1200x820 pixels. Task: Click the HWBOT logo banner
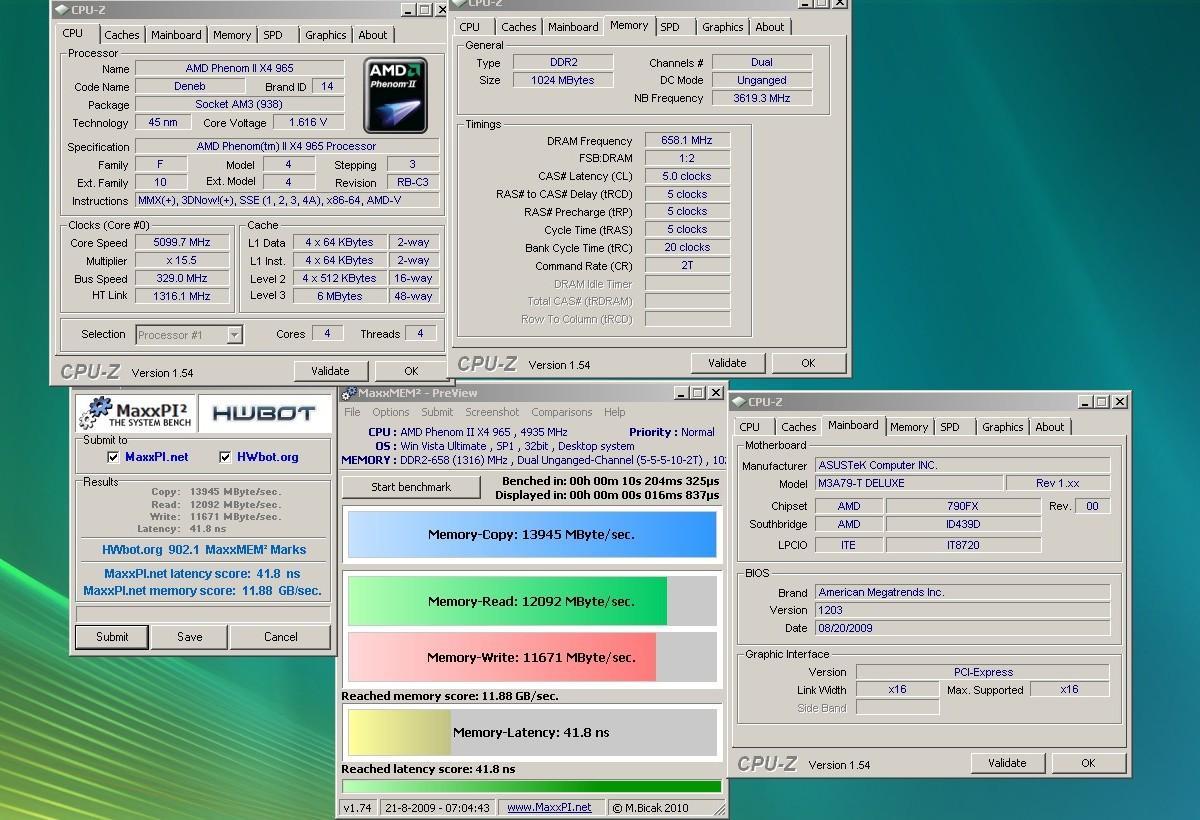pyautogui.click(x=265, y=414)
